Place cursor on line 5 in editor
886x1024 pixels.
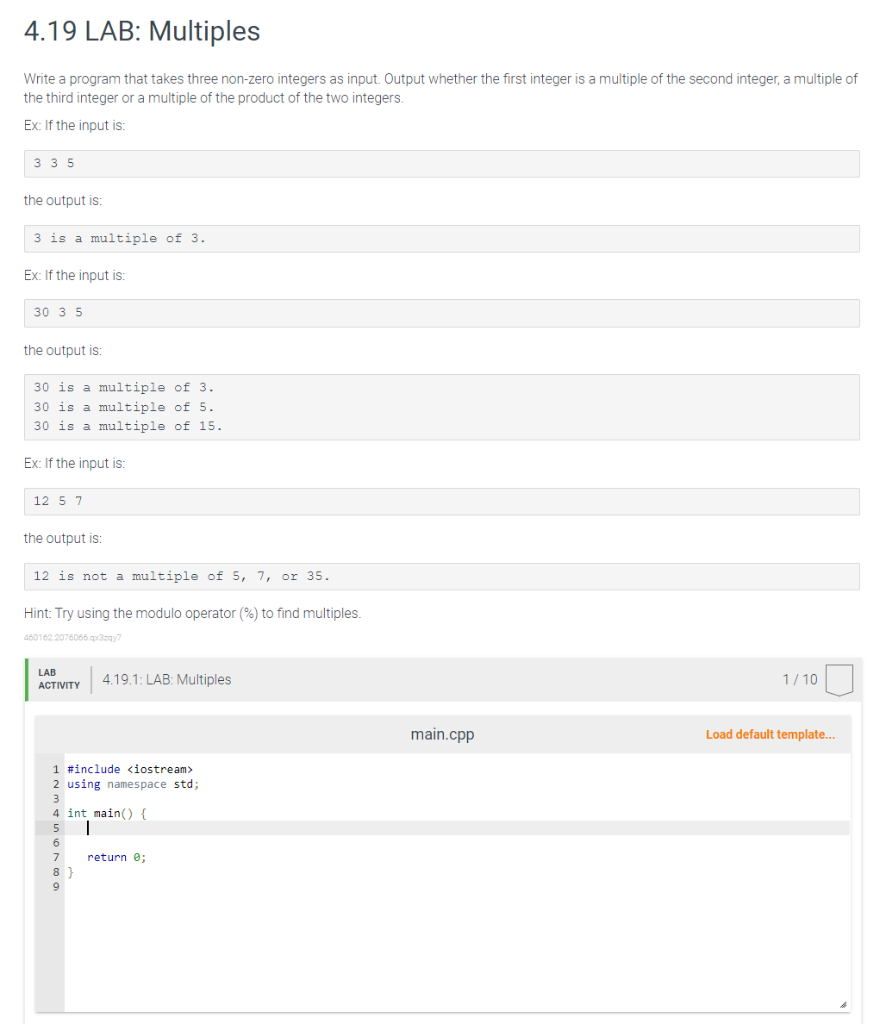click(457, 828)
